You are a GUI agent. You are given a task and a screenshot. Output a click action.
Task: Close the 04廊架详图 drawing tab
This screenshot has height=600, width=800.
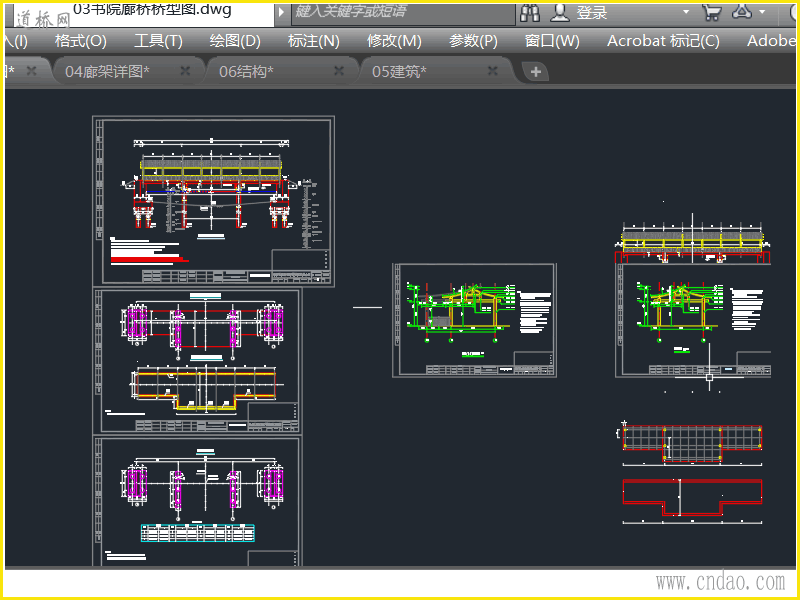pyautogui.click(x=185, y=71)
